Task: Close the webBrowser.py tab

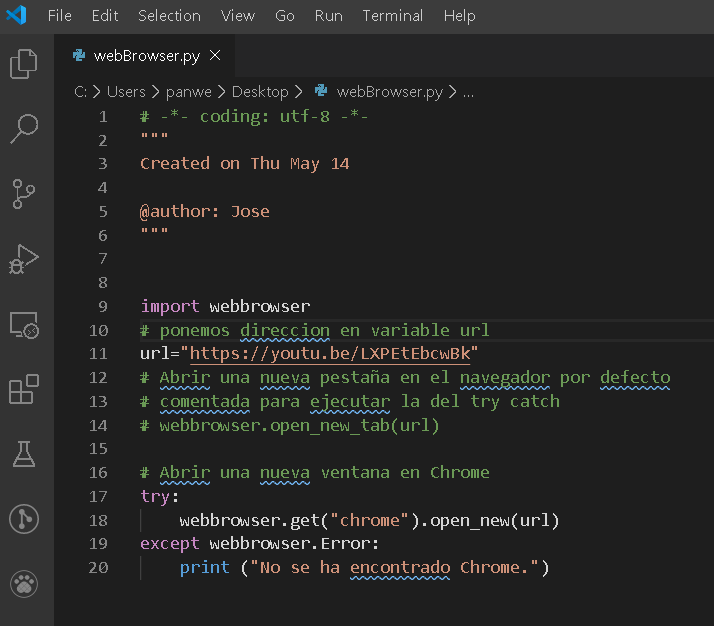Action: (215, 56)
